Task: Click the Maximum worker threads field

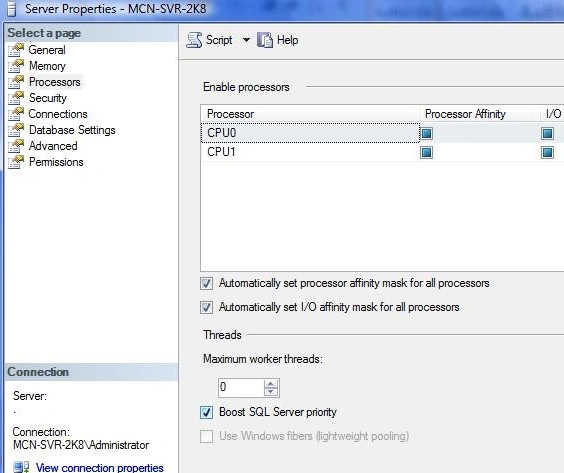Action: click(241, 387)
